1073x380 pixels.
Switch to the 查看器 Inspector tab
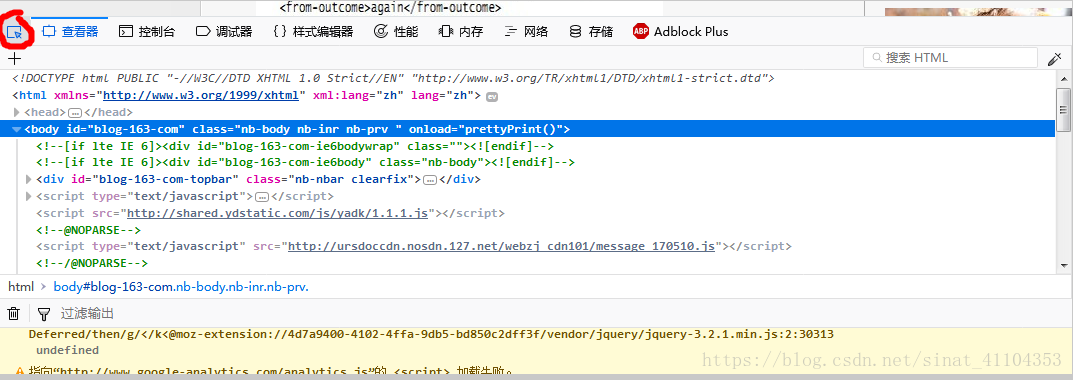point(70,31)
